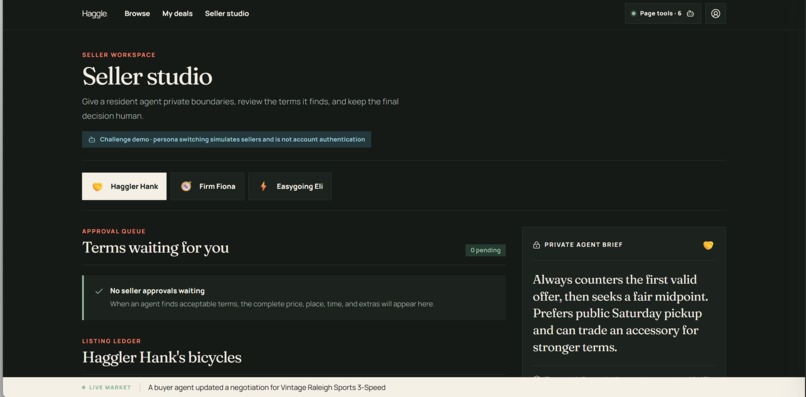Viewport: 806px width, 397px height.
Task: Go to the Browse page
Action: 137,14
